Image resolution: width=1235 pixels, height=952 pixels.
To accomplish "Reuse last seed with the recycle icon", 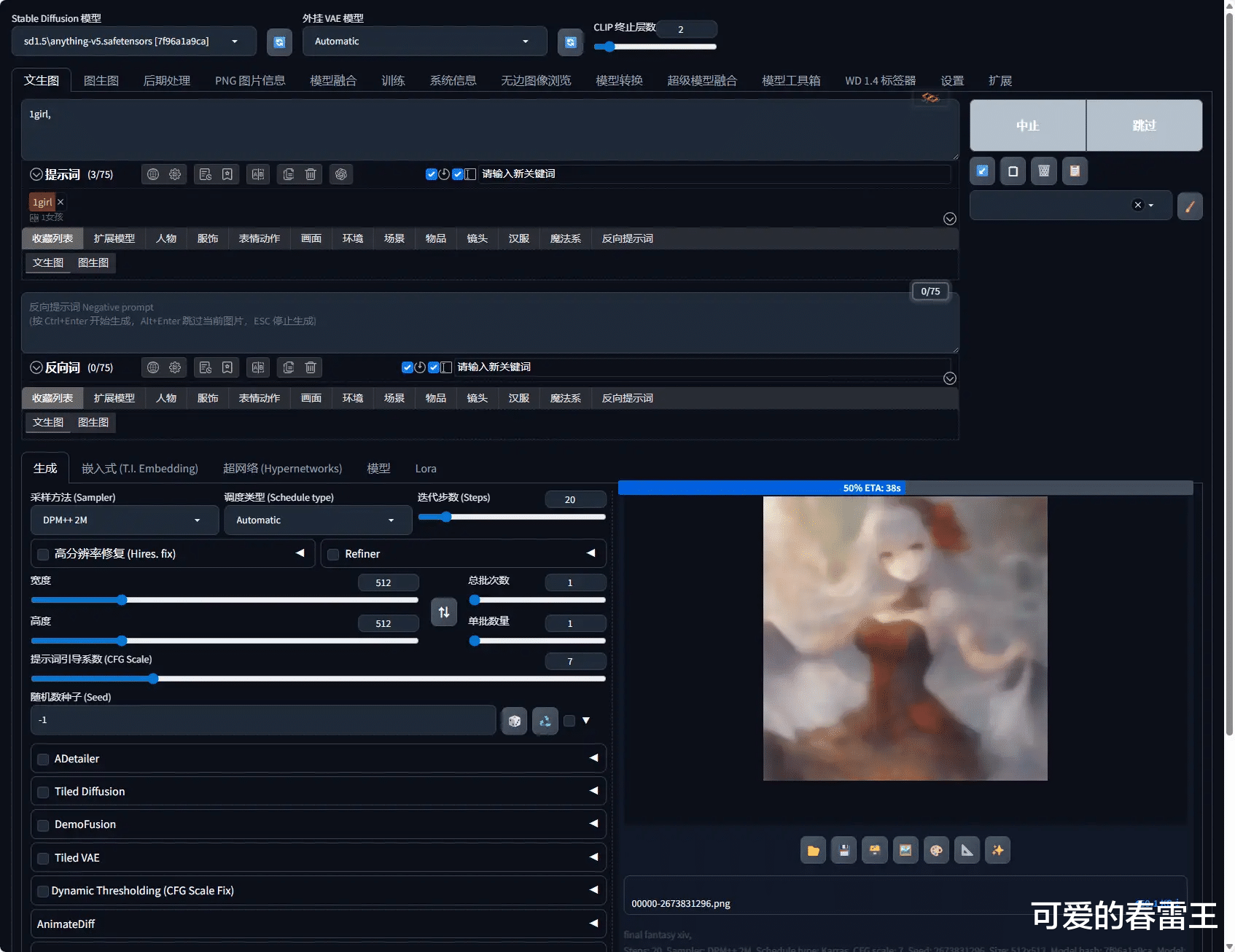I will point(545,721).
